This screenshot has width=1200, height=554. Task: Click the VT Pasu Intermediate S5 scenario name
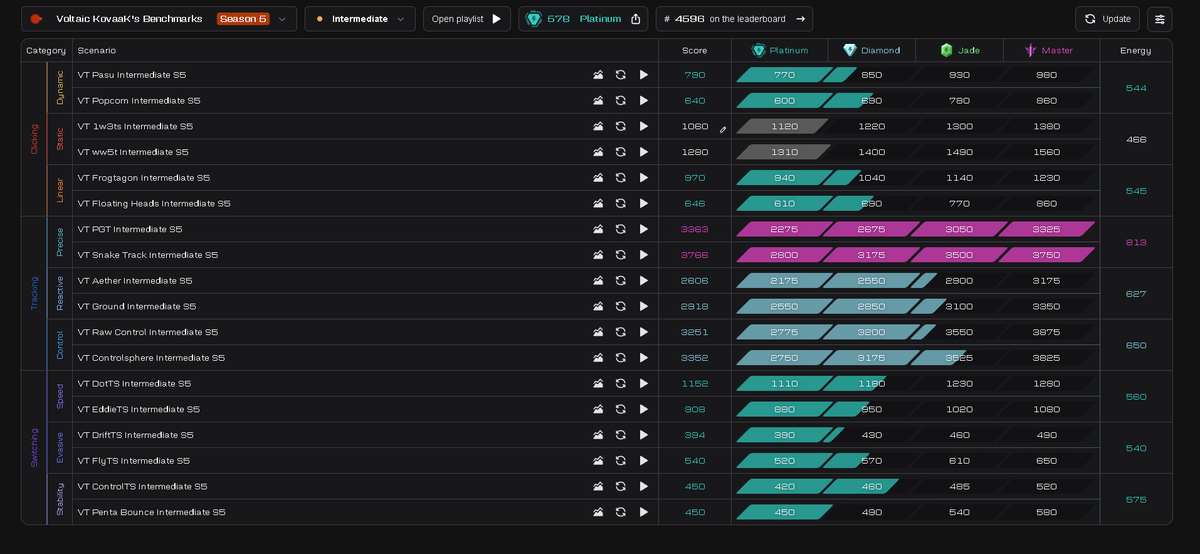pyautogui.click(x=132, y=75)
